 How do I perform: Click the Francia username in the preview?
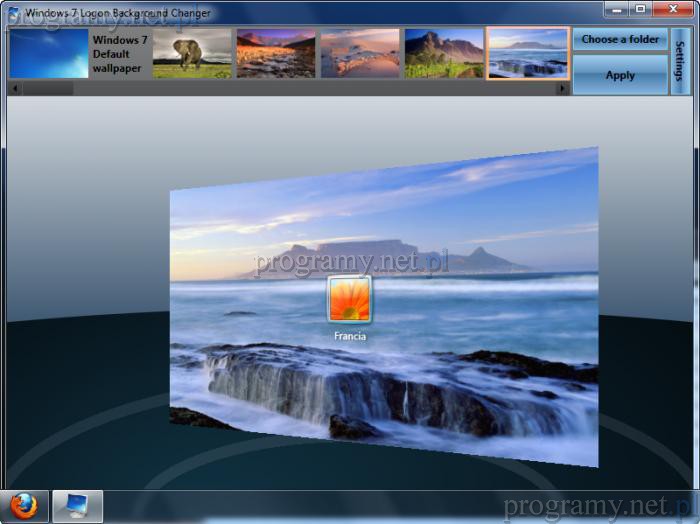click(350, 337)
